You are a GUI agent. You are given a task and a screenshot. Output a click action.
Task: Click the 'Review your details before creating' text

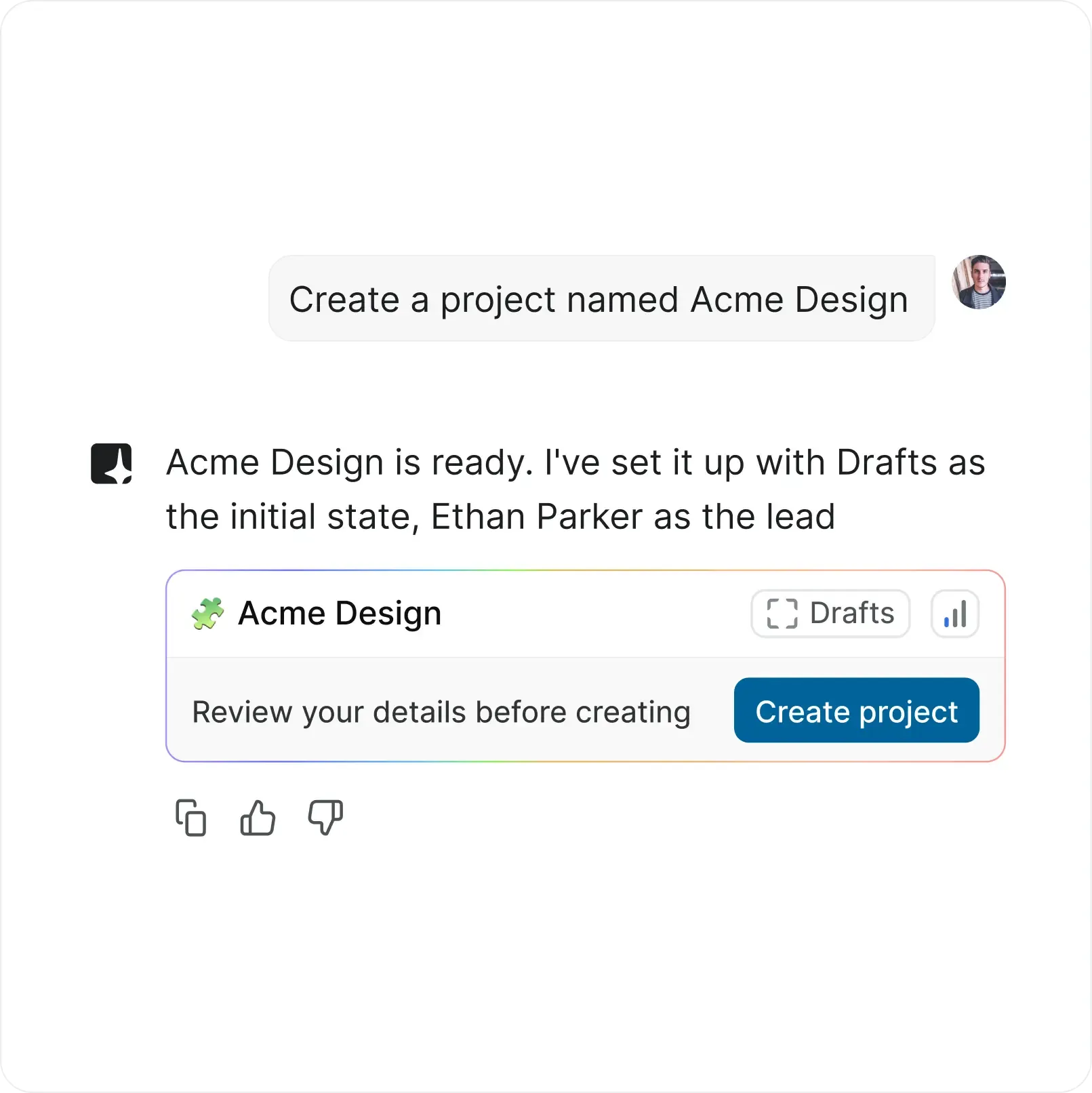pos(441,712)
